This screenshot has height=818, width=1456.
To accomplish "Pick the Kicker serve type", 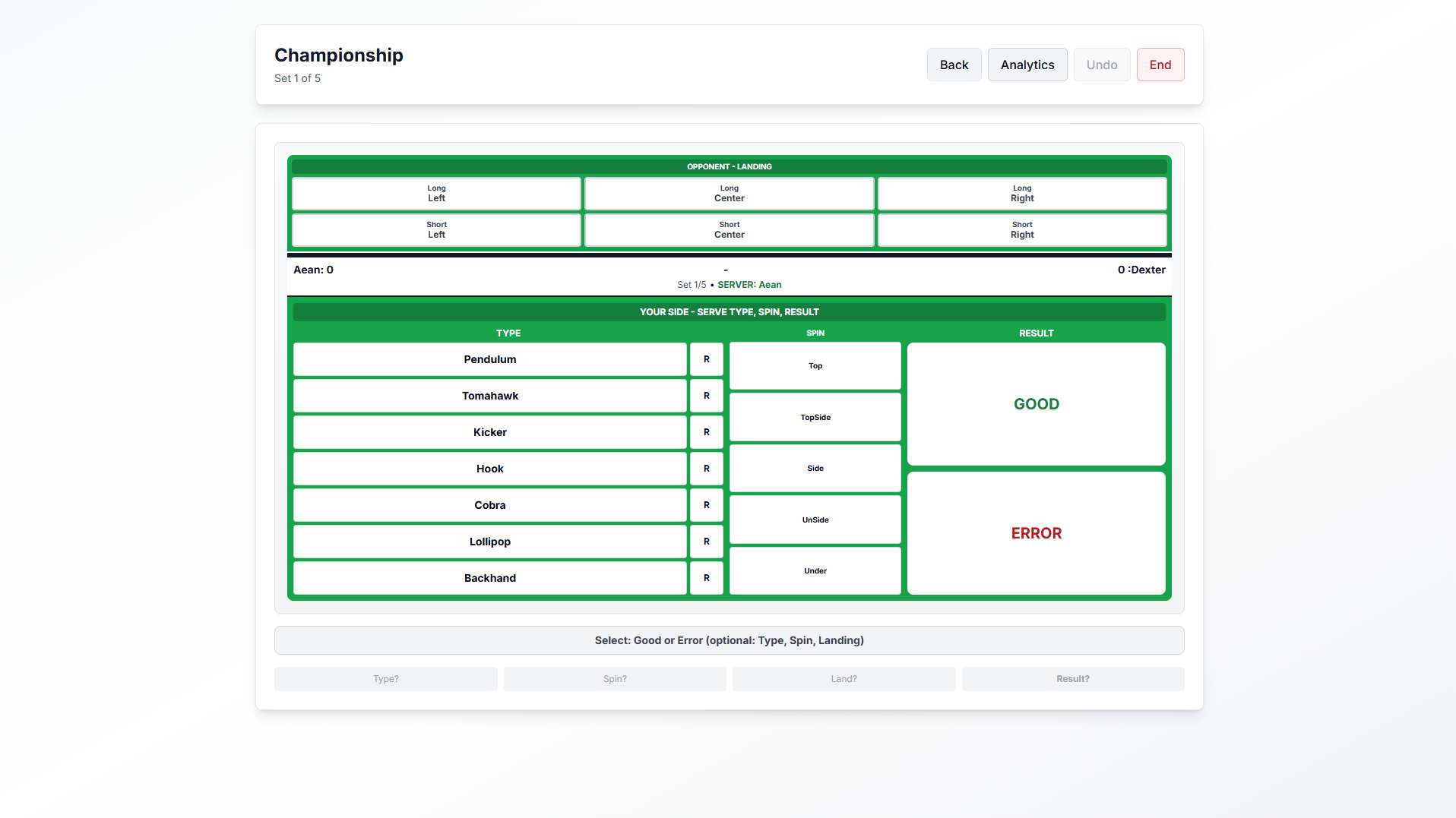I will tap(490, 432).
